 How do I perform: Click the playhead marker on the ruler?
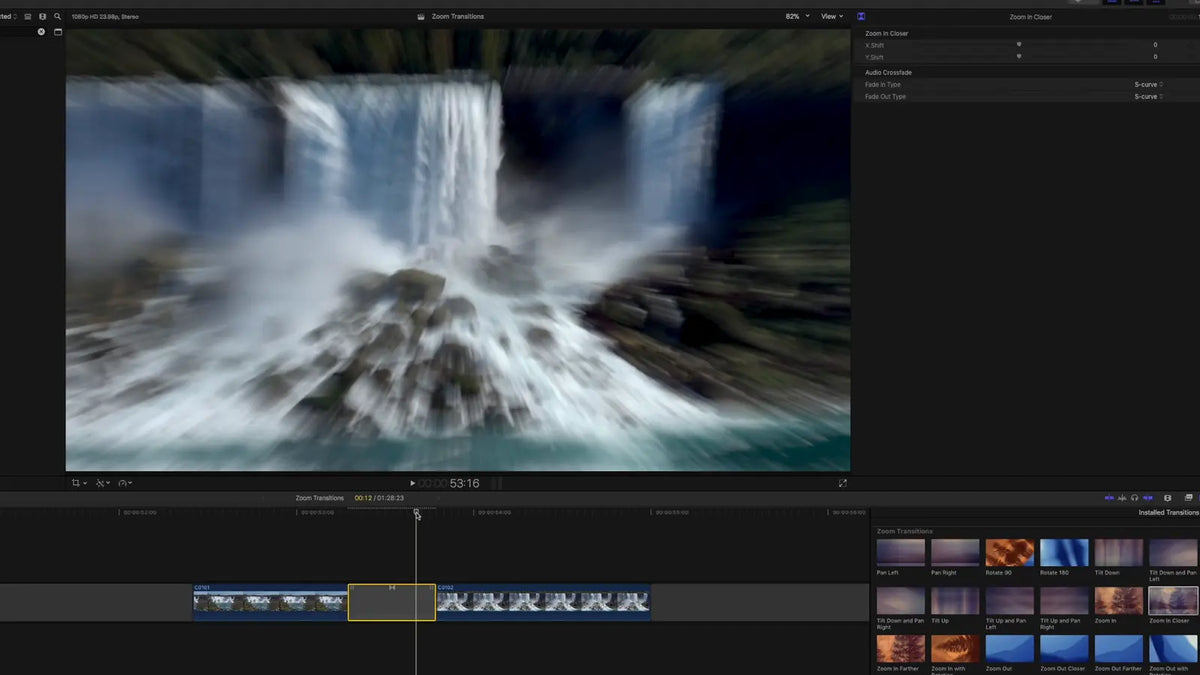[x=416, y=513]
